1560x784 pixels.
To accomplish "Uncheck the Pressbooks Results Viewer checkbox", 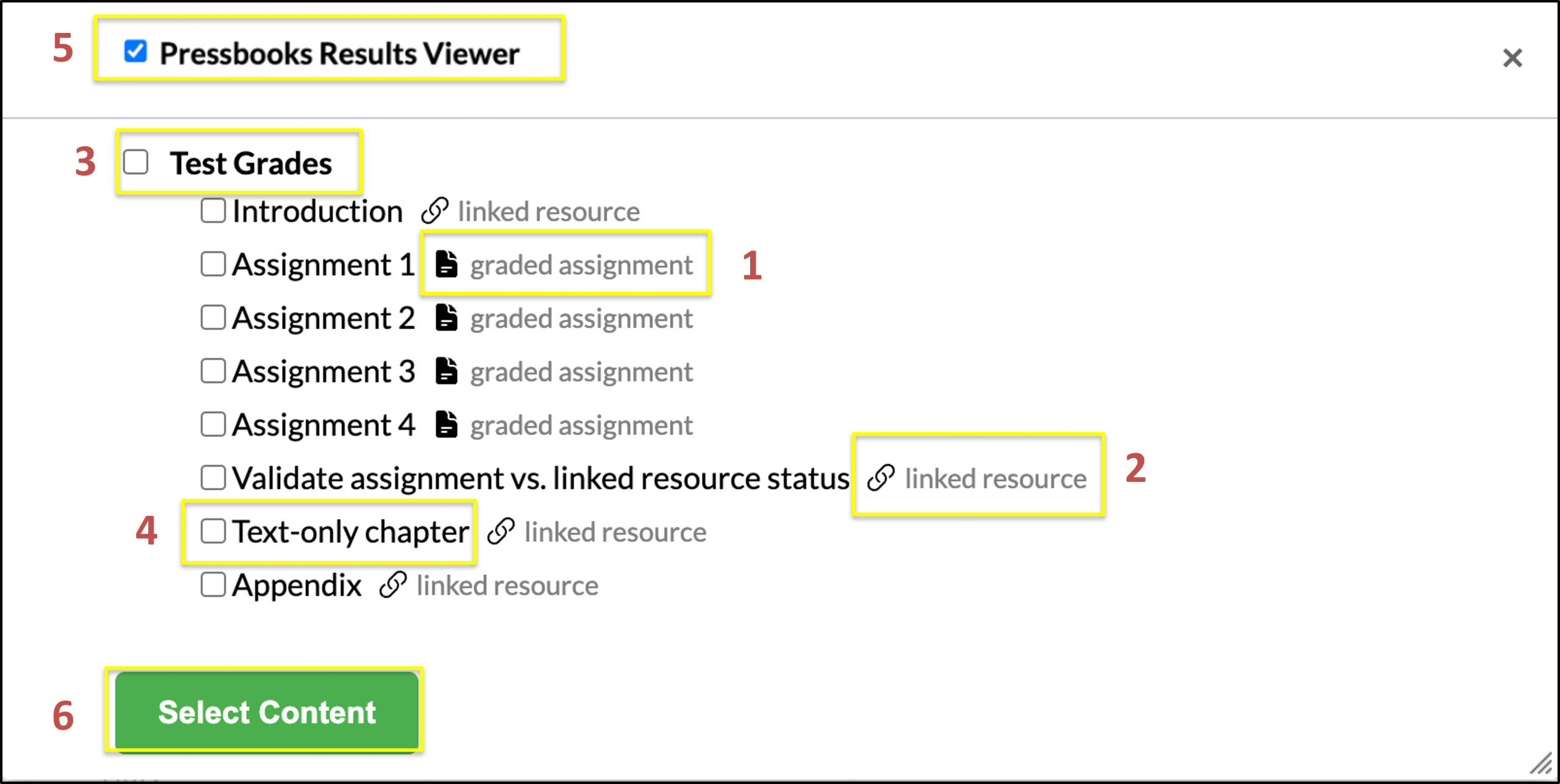I will pos(135,51).
